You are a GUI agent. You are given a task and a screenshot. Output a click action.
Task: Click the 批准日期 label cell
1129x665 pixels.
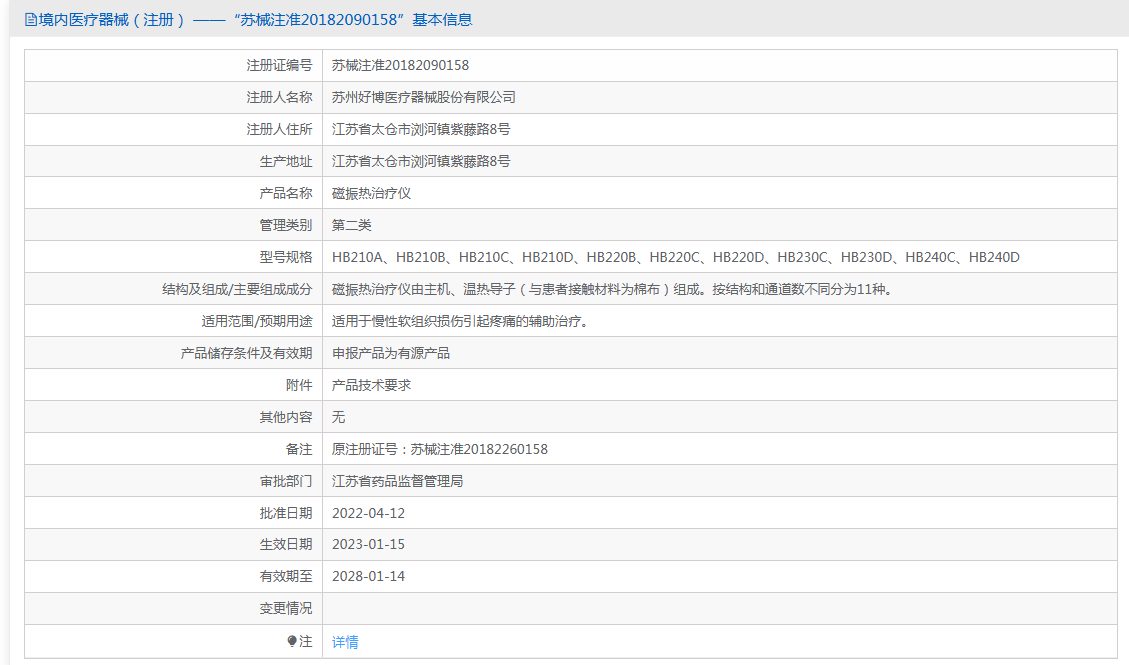click(174, 513)
